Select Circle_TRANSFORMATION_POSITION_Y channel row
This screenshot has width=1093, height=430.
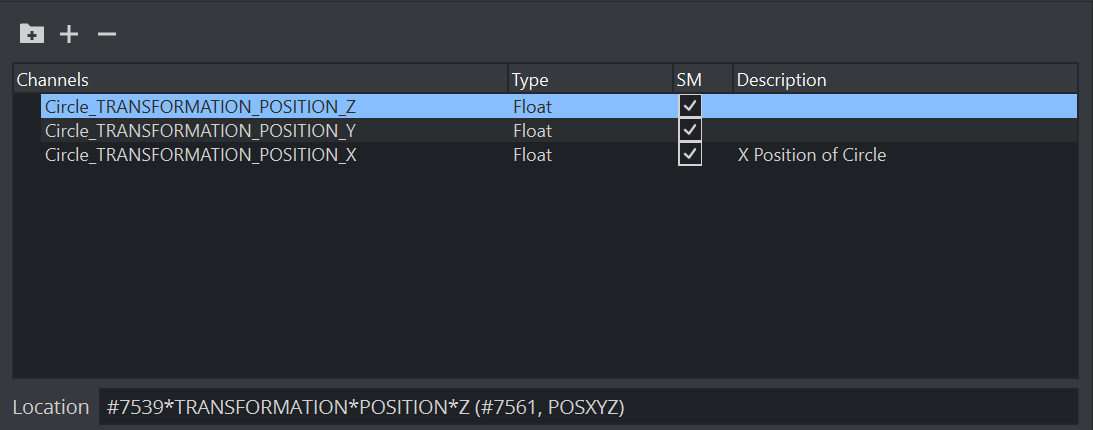click(x=200, y=131)
